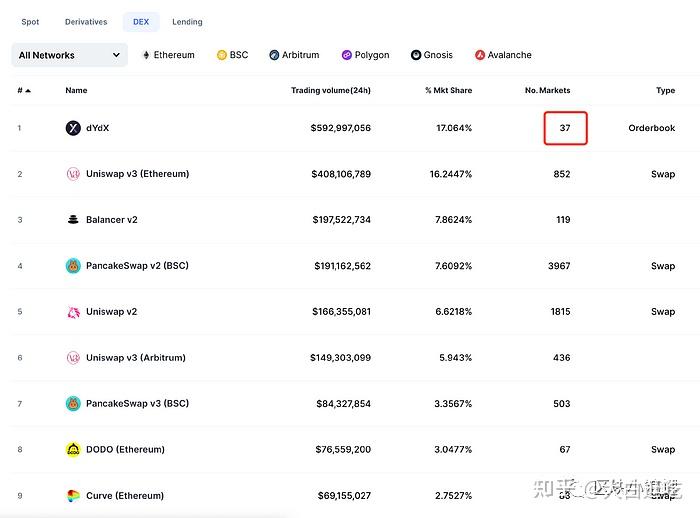Switch to the Derivatives tab

point(86,22)
